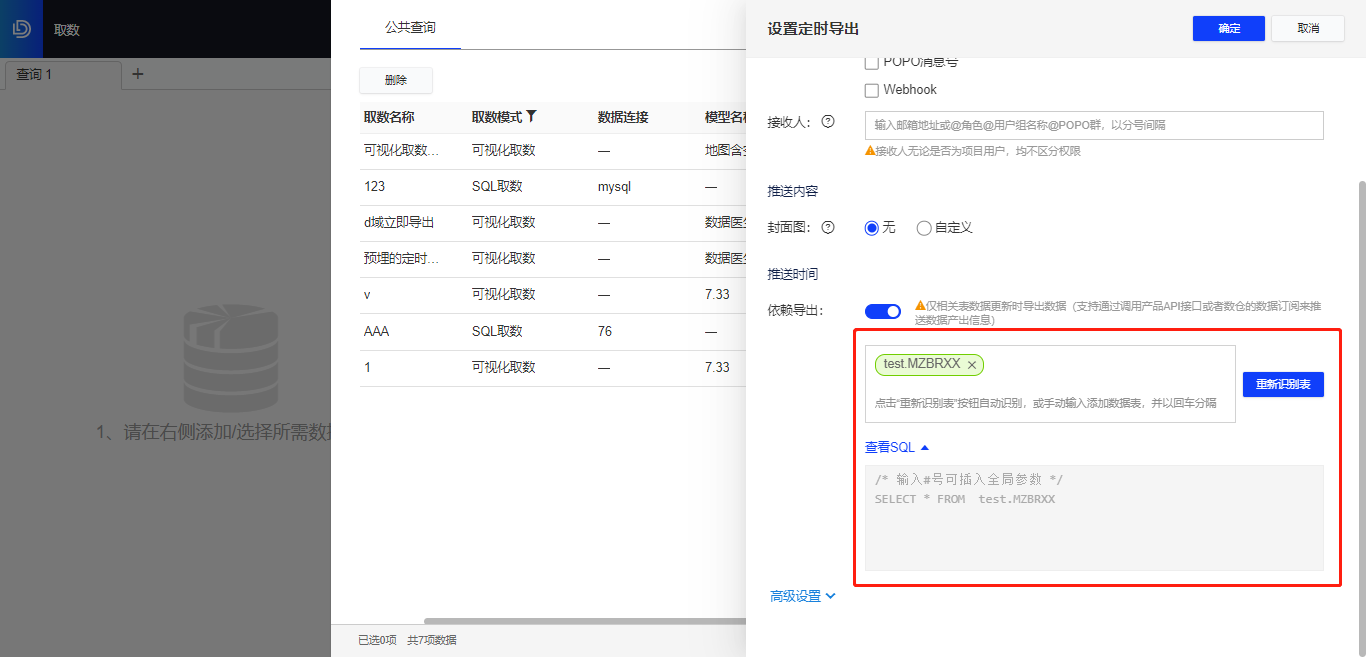Disable the 依赖导出 toggle switch

pos(883,311)
